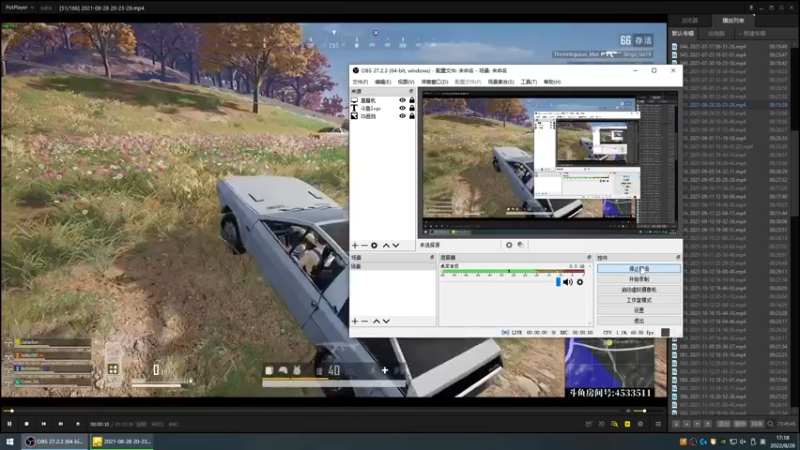The image size is (800, 450).
Task: Open the 编辑(E) menu in OBS
Action: coord(383,82)
